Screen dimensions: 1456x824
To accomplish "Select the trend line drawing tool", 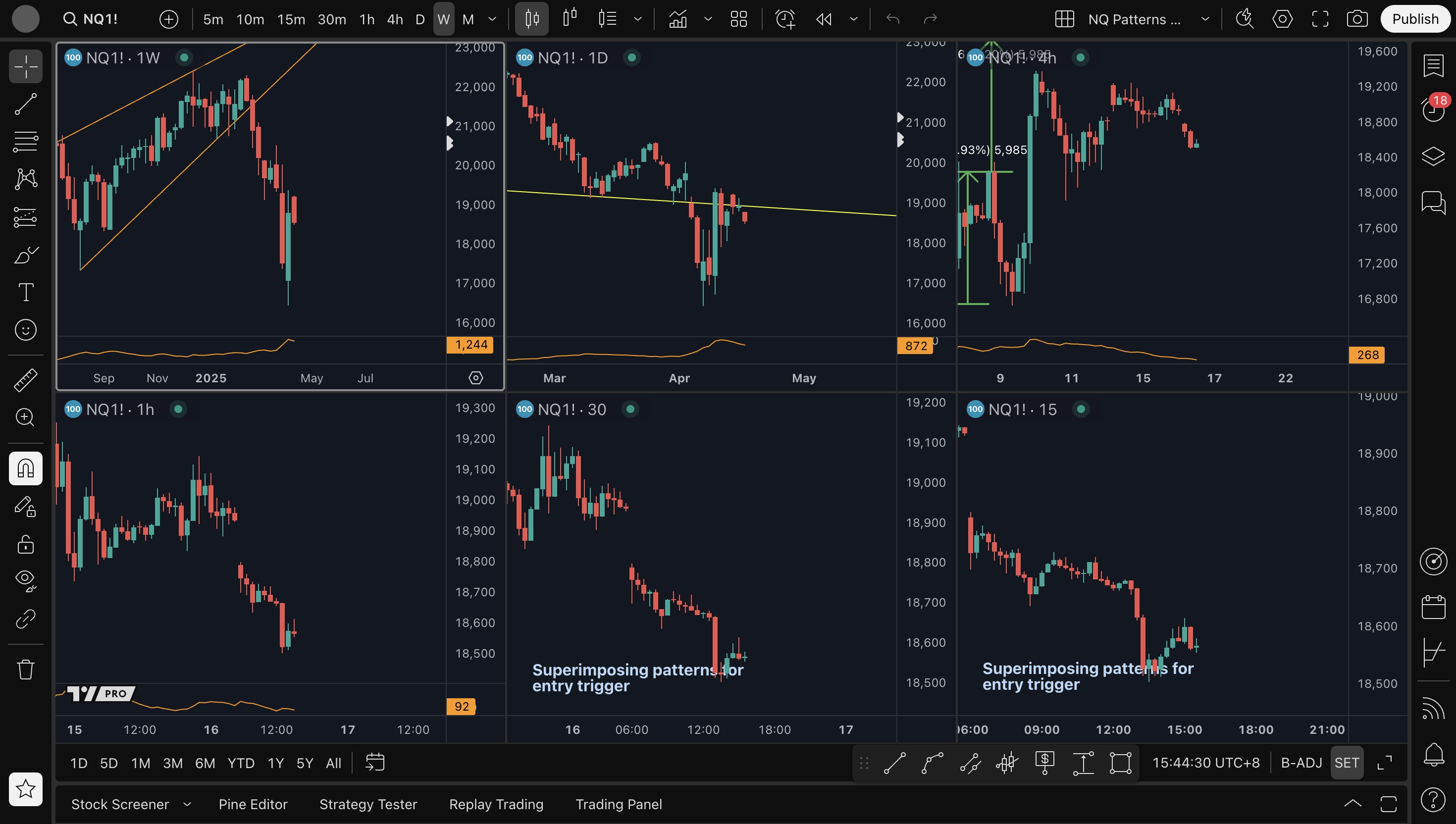I will pos(25,104).
